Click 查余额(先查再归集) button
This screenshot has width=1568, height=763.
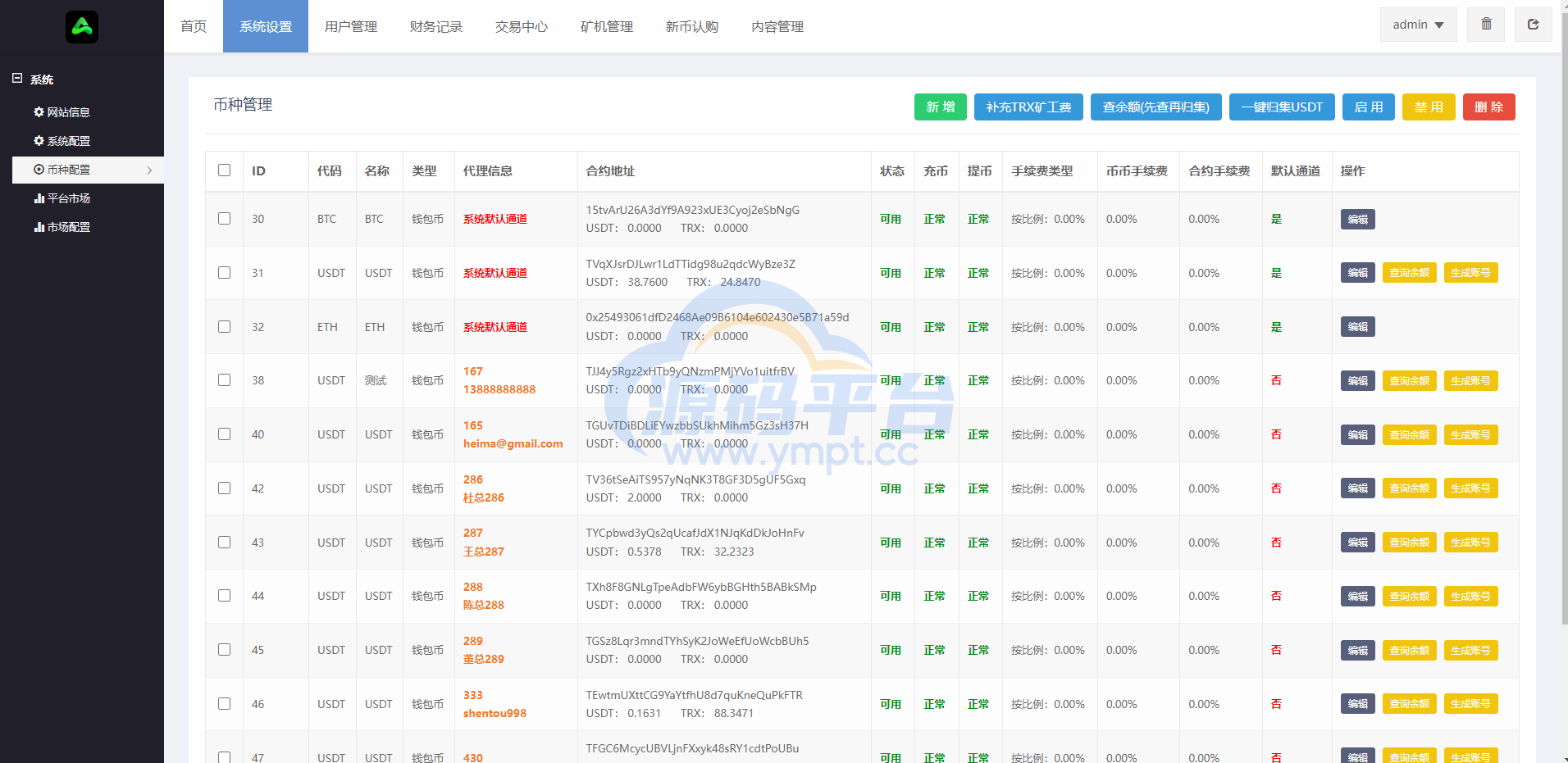click(x=1156, y=107)
